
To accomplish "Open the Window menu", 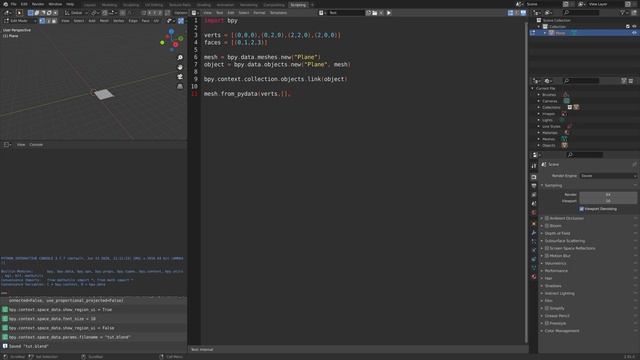I will click(x=55, y=4).
